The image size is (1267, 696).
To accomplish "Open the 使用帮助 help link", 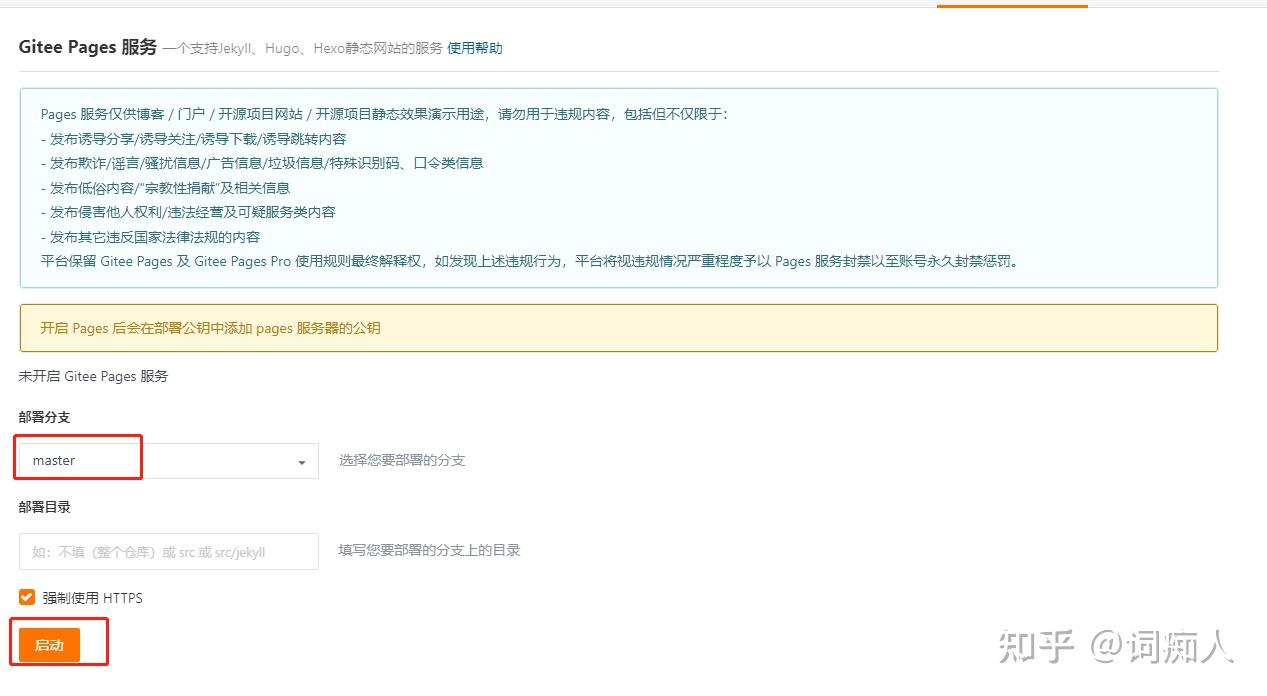I will [475, 47].
